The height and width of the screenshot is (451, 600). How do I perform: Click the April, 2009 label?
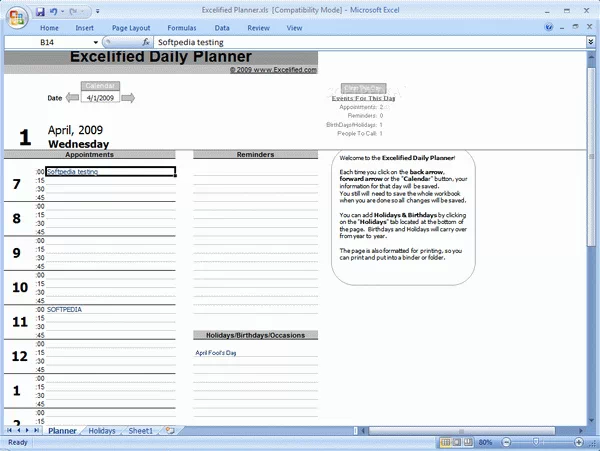pyautogui.click(x=75, y=130)
